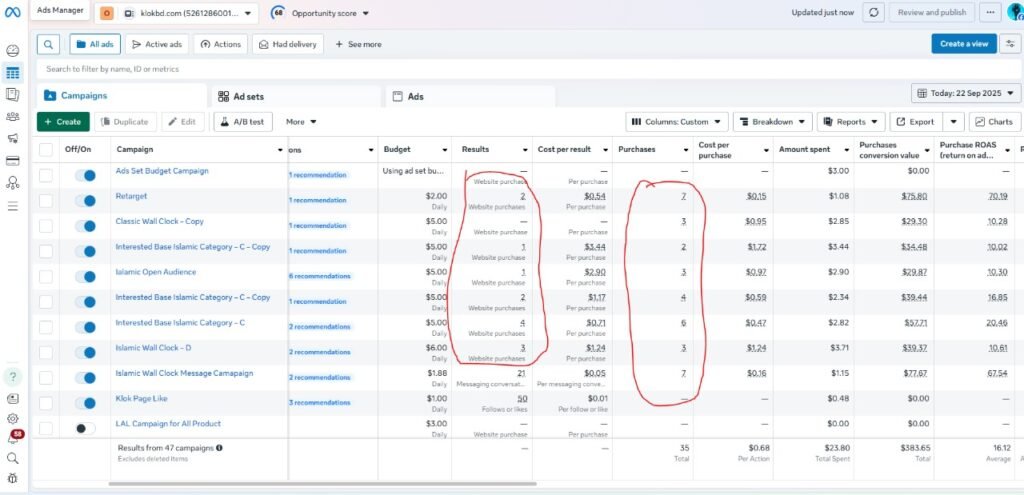
Task: Open the Breakdown dropdown
Action: tap(772, 122)
